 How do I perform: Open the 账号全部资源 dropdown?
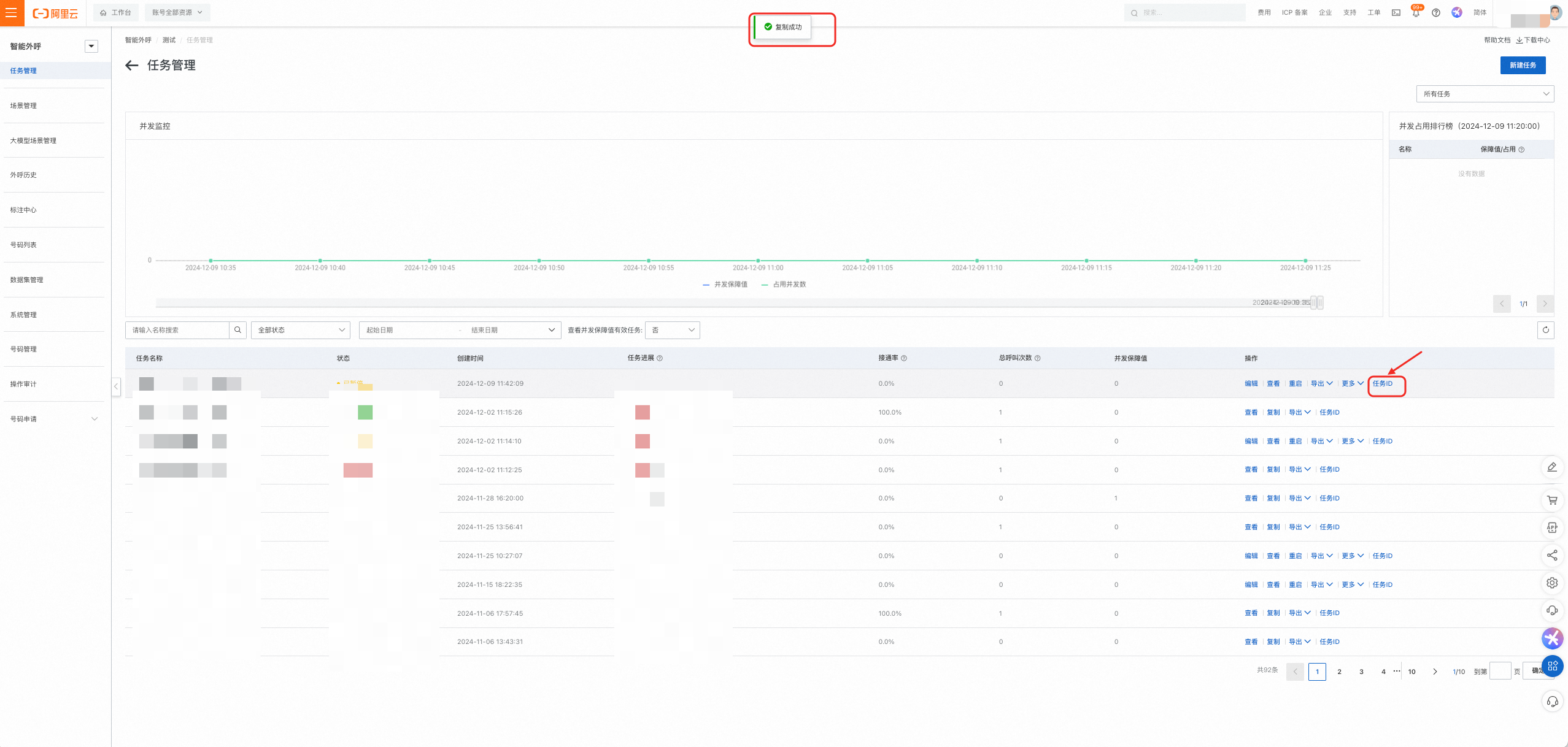pyautogui.click(x=177, y=12)
